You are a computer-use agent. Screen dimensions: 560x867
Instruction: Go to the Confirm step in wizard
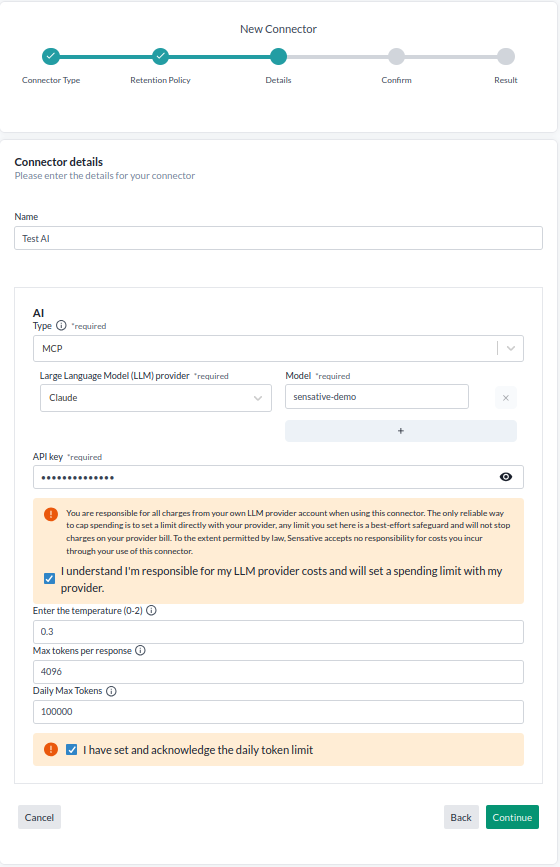[x=396, y=56]
